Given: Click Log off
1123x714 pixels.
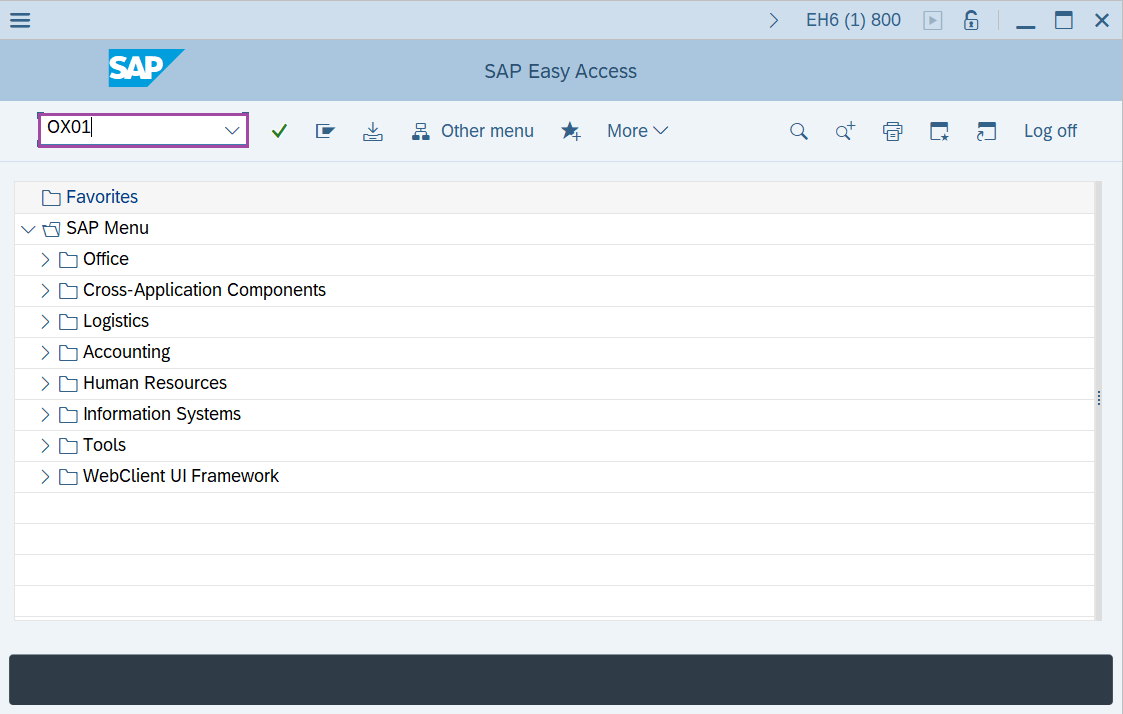Looking at the screenshot, I should [x=1050, y=130].
